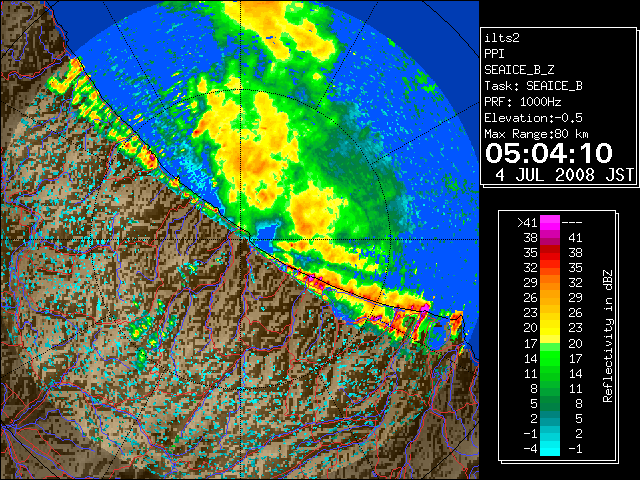Pick the amber 23–26 dBZ legend swatch
Screen dimensions: 640x480
click(x=550, y=313)
